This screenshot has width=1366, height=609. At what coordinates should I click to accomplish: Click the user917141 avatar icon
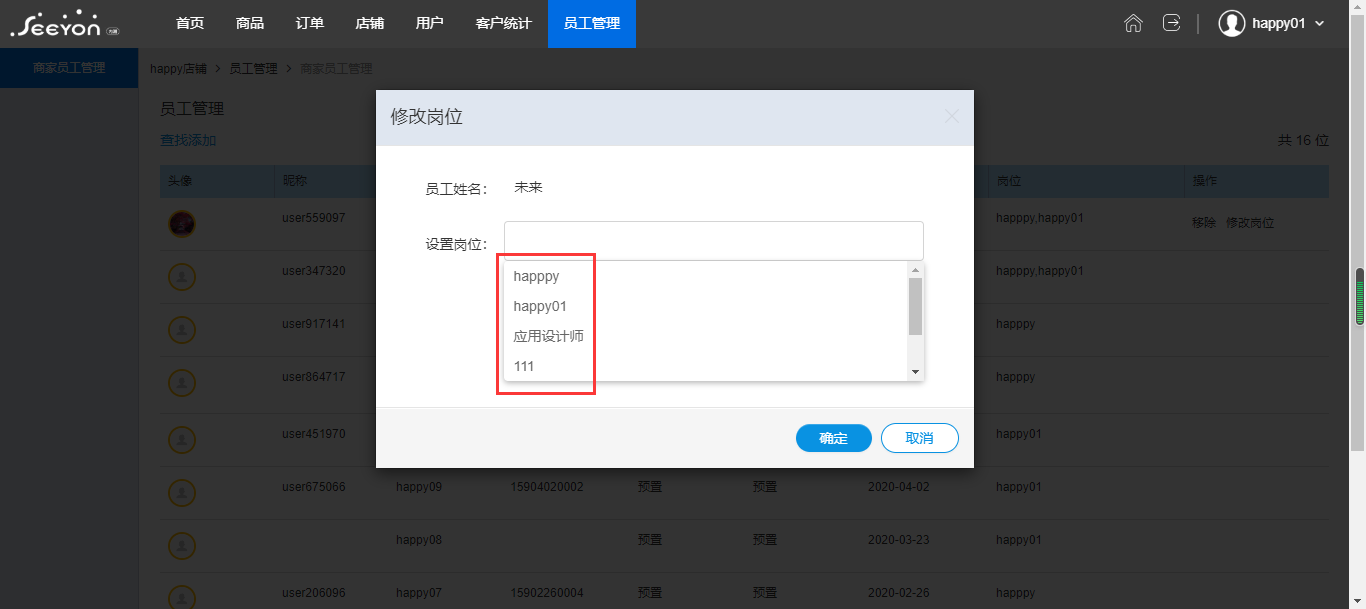[181, 330]
